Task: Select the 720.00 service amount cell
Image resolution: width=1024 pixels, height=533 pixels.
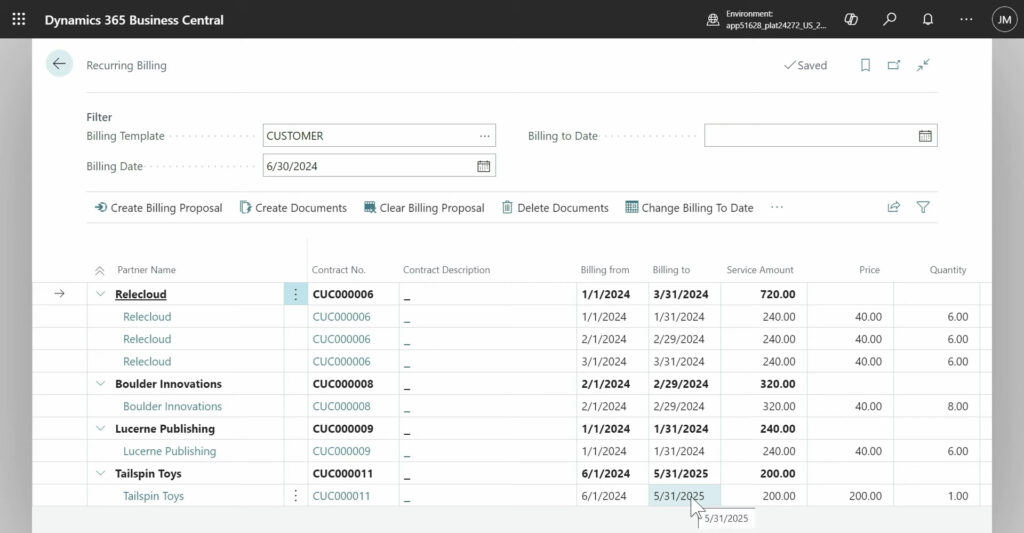Action: click(x=763, y=294)
